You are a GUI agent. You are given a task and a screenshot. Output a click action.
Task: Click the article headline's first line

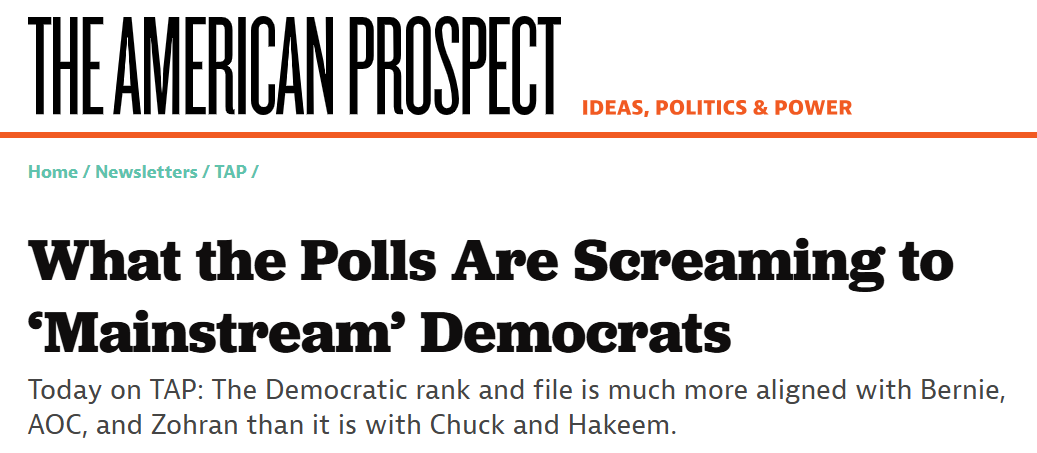click(491, 261)
